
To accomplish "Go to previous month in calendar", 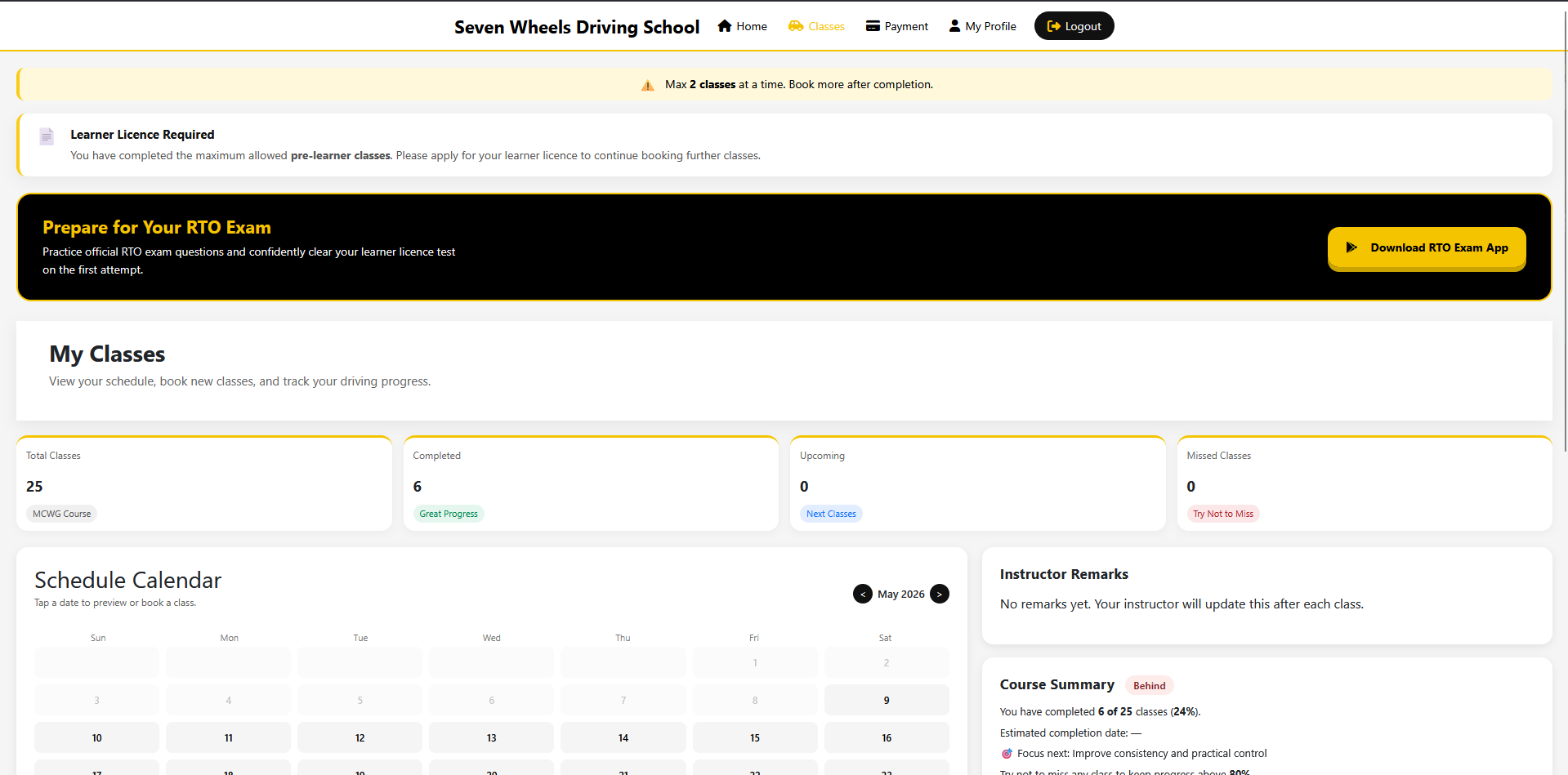I will pyautogui.click(x=863, y=594).
